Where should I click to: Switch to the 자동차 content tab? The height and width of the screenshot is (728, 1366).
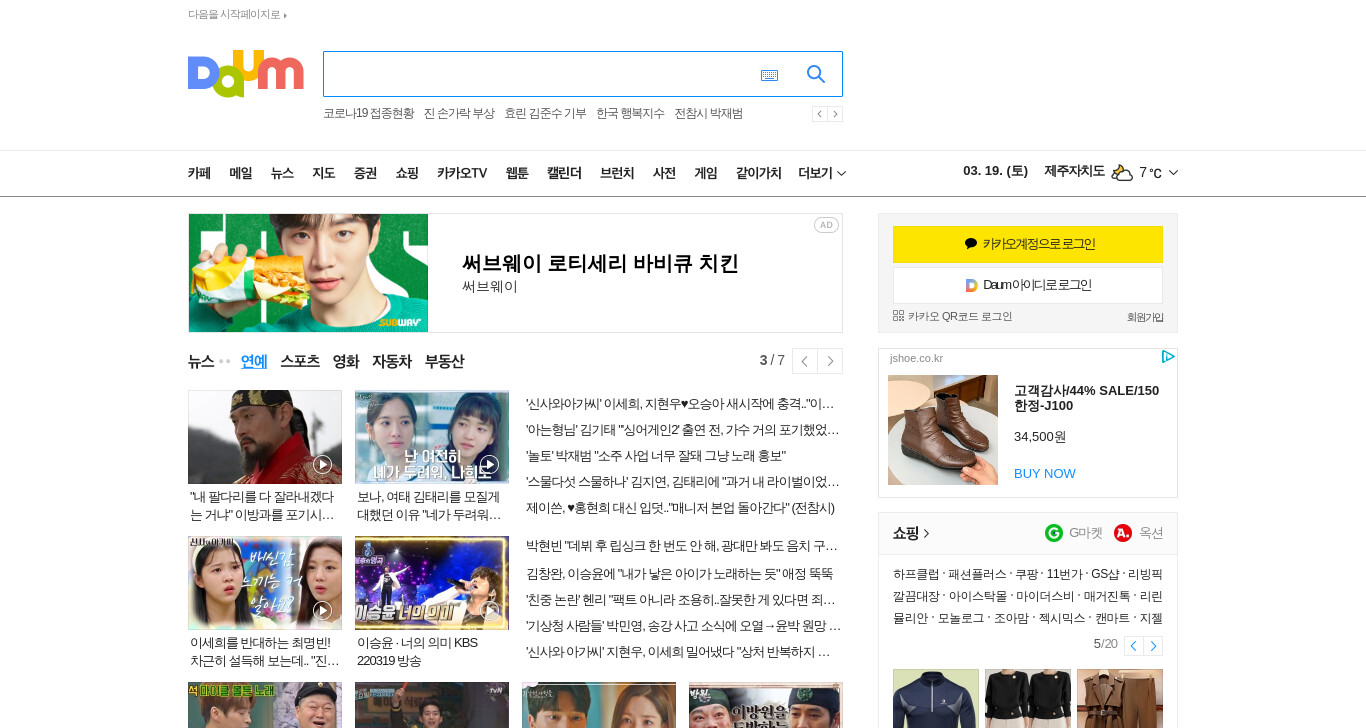(x=392, y=361)
